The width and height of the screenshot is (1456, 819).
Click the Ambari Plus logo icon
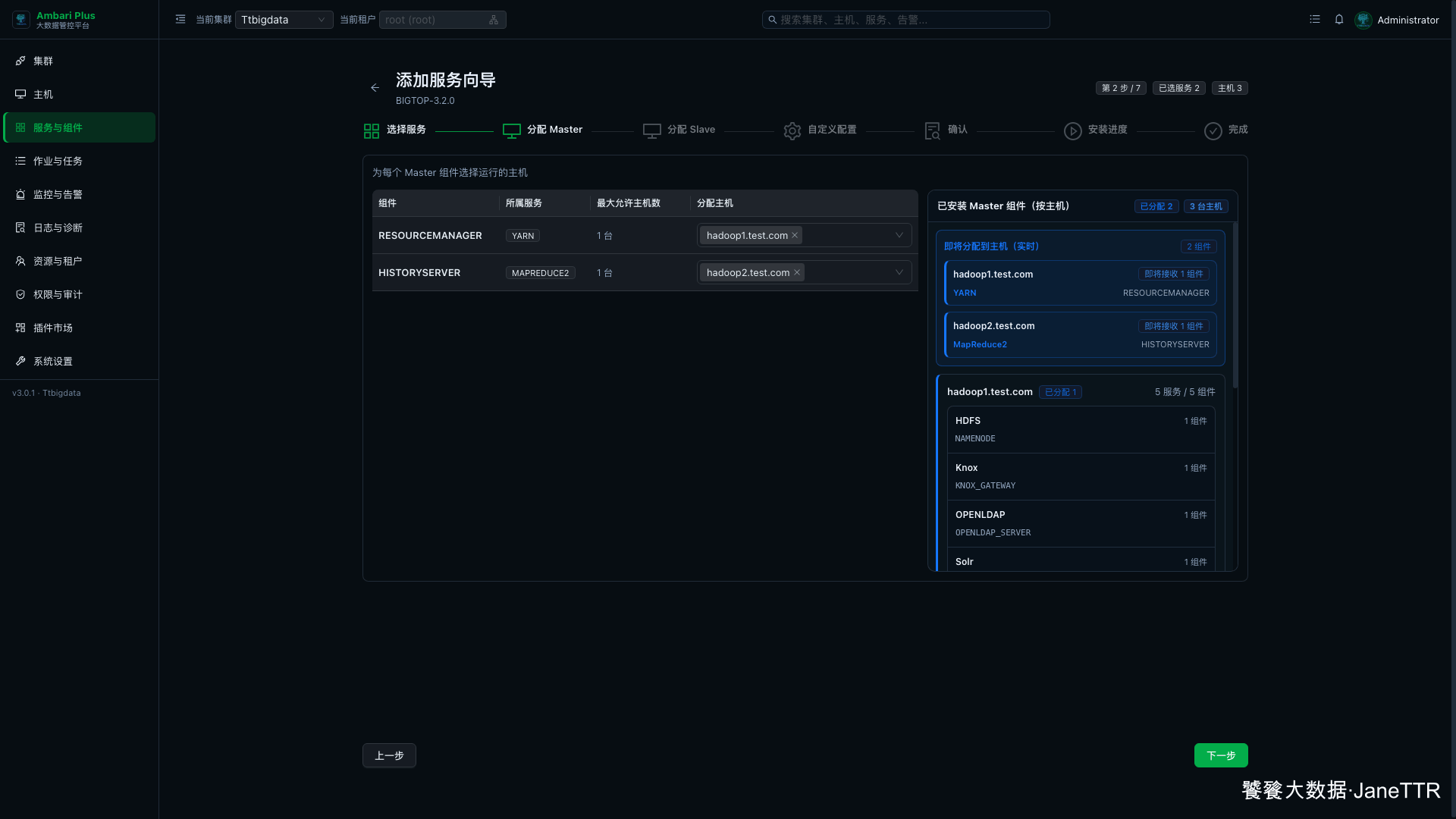coord(21,20)
